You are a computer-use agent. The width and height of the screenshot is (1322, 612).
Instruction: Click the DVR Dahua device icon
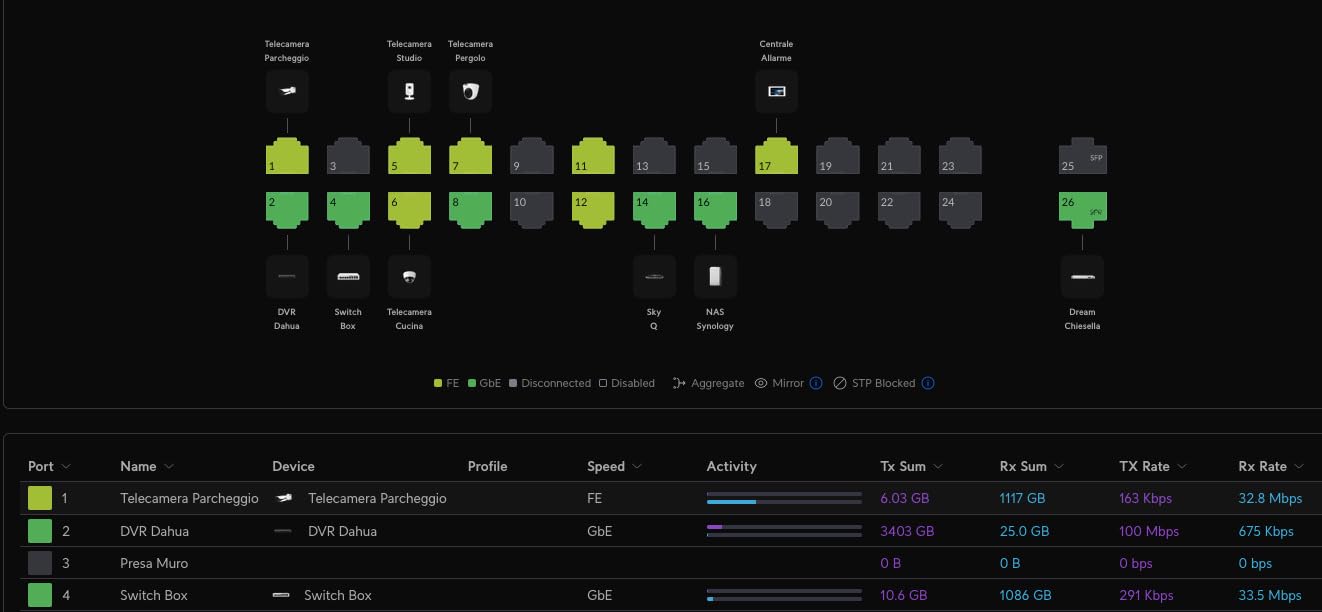[287, 276]
